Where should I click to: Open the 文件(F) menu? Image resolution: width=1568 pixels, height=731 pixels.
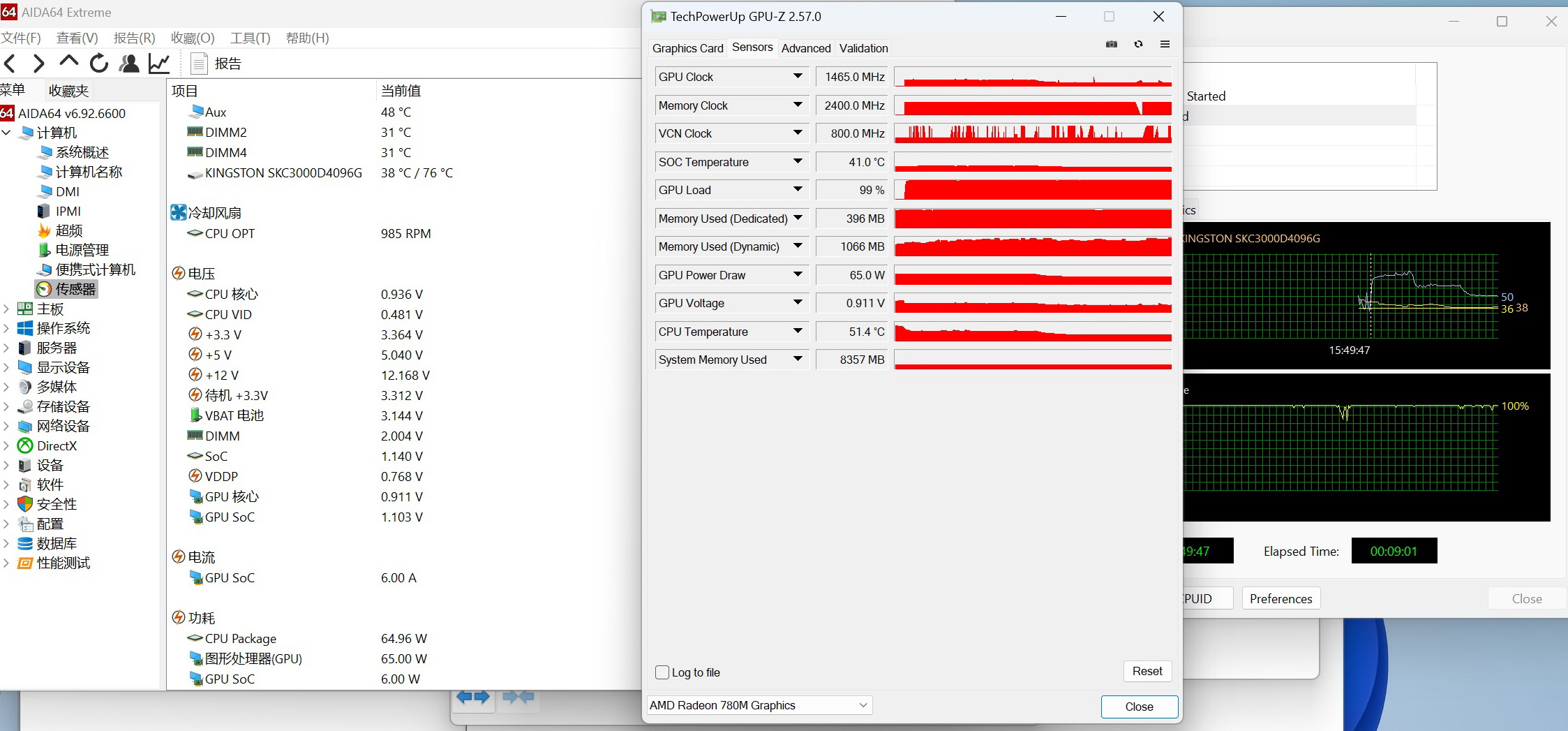pos(21,38)
